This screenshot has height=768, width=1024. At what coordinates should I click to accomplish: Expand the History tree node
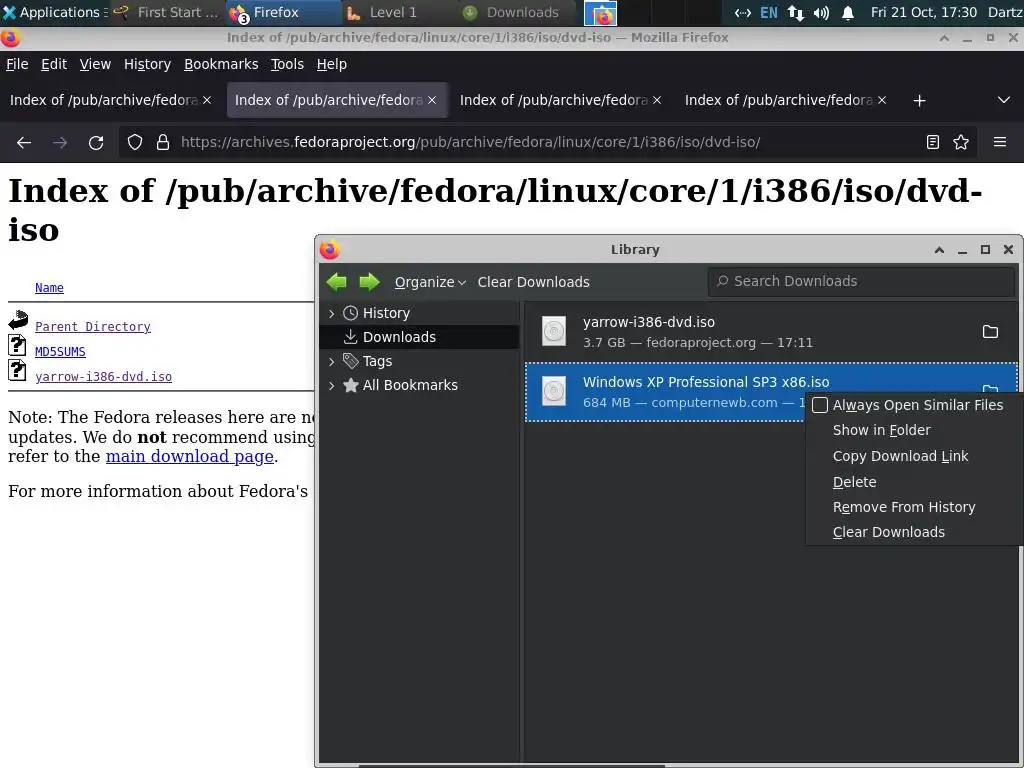(x=331, y=313)
